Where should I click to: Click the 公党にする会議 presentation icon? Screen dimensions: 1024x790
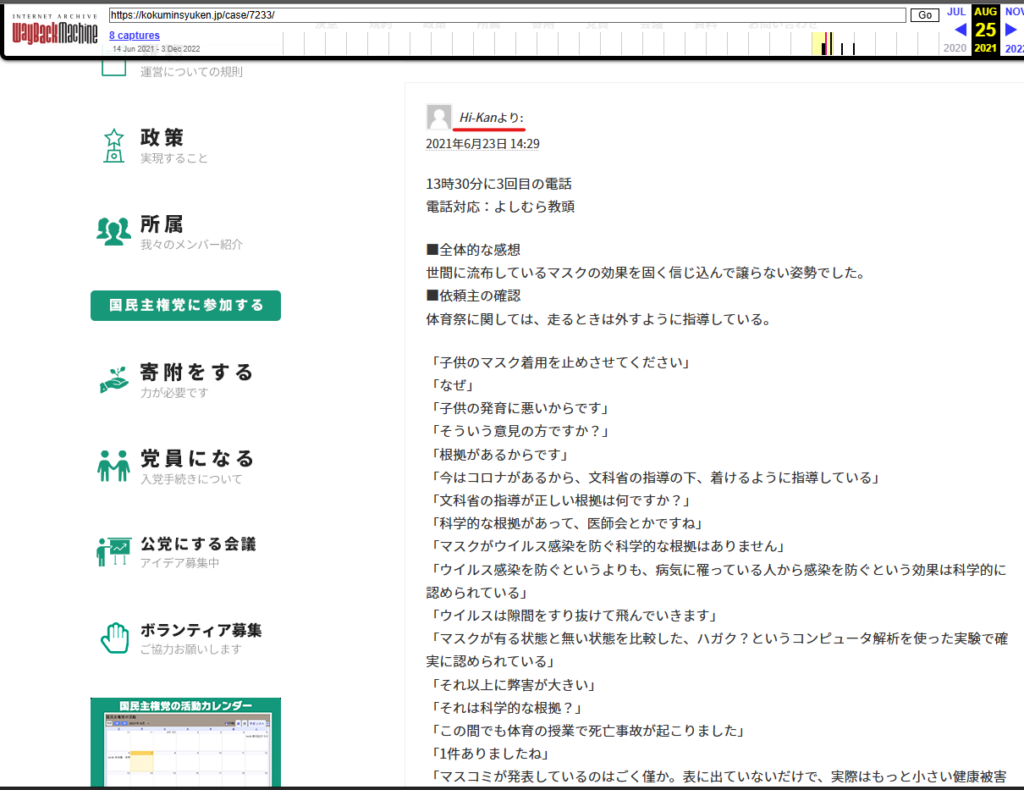tap(114, 551)
